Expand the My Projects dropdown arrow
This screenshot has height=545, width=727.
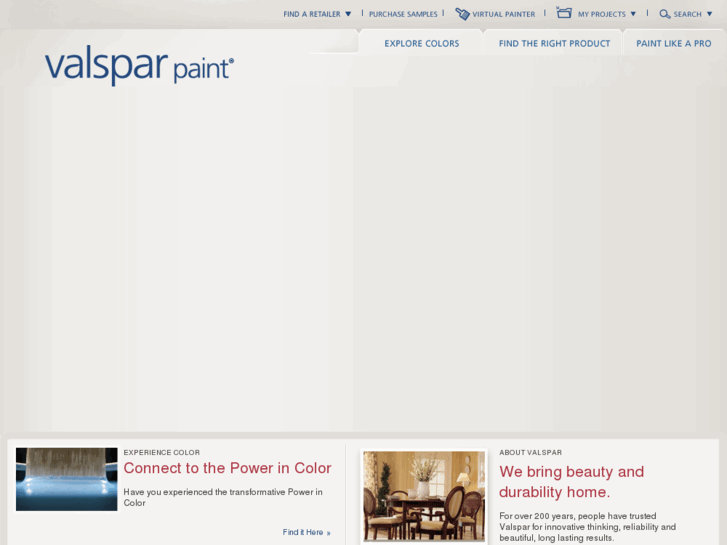pos(633,14)
